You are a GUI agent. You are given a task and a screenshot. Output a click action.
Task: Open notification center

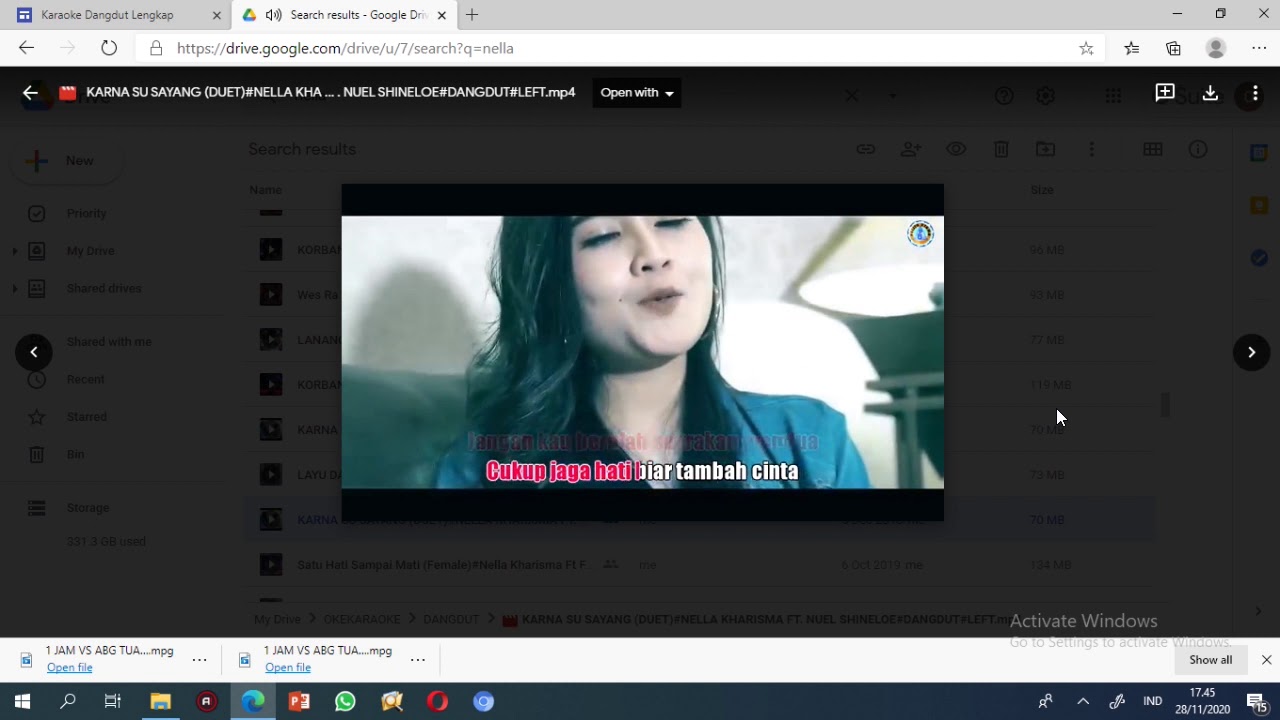(x=1256, y=701)
